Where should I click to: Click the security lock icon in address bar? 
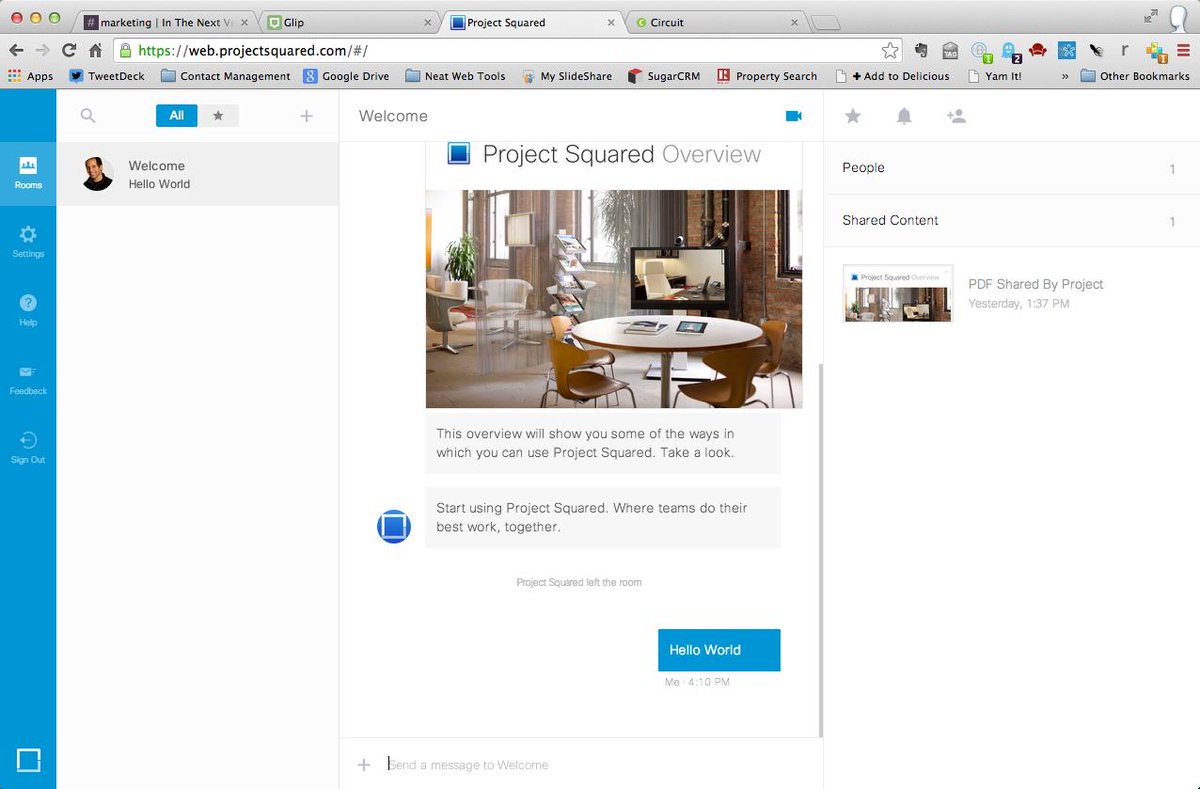pyautogui.click(x=125, y=50)
